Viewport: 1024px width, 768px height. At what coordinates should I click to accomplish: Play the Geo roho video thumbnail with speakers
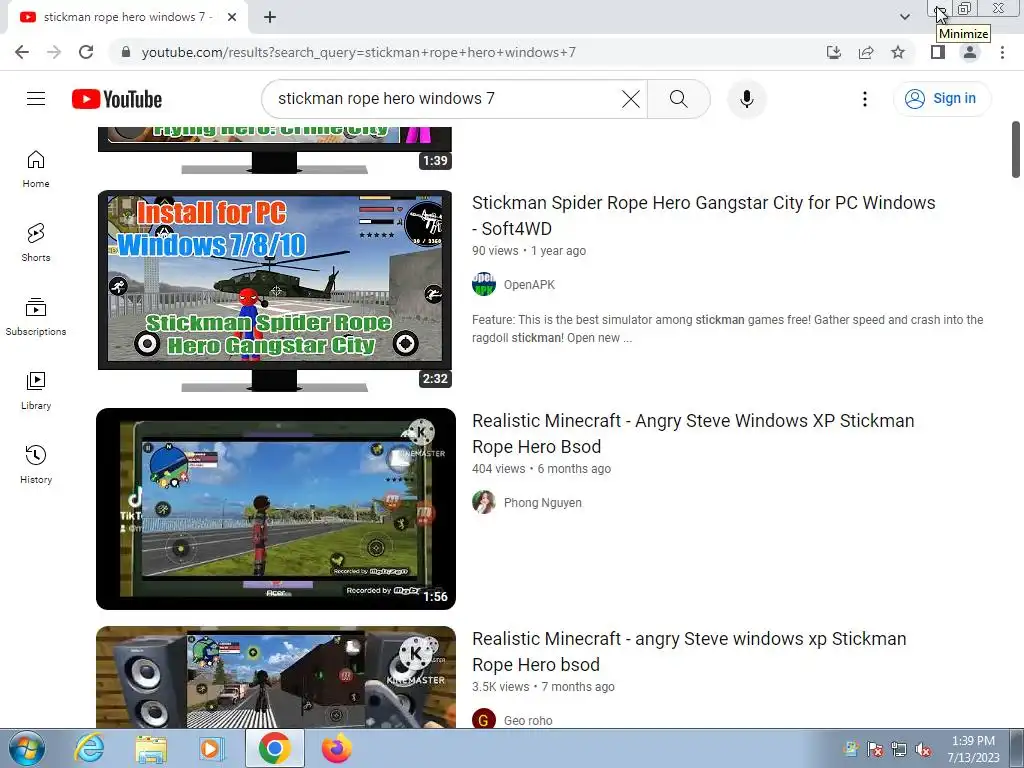click(276, 677)
